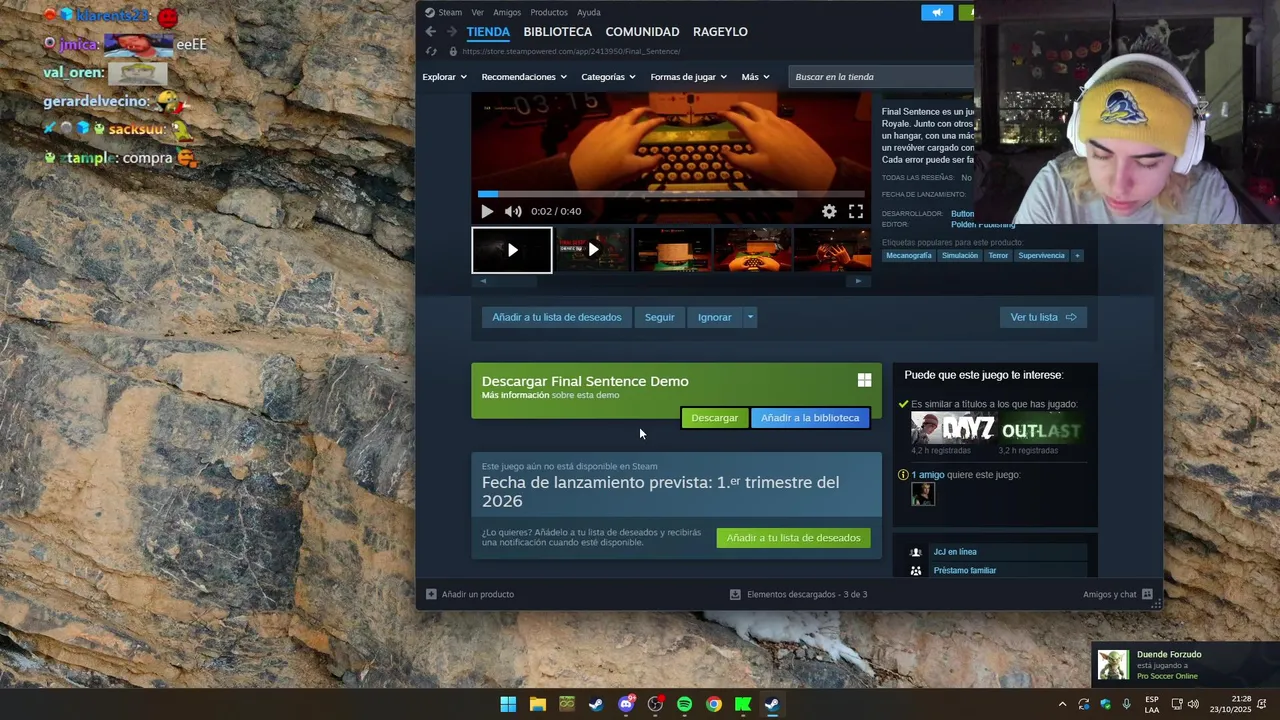Open the Ayuda menu

pyautogui.click(x=589, y=12)
